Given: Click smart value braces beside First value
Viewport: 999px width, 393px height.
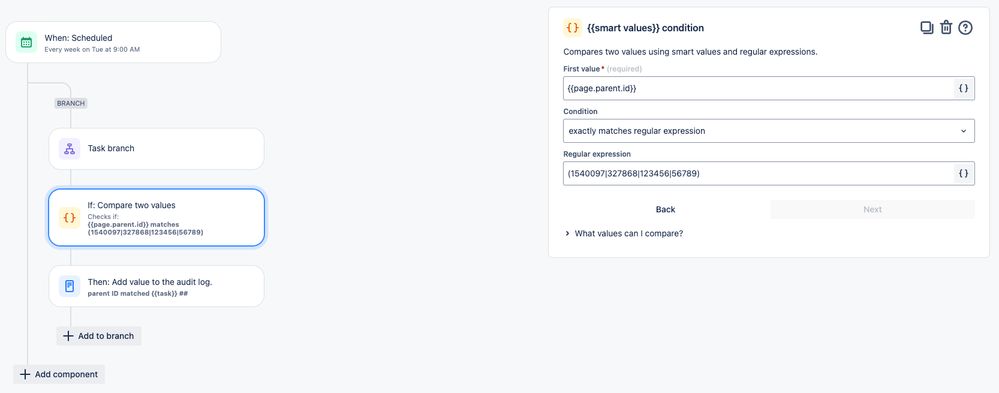Looking at the screenshot, I should [964, 89].
